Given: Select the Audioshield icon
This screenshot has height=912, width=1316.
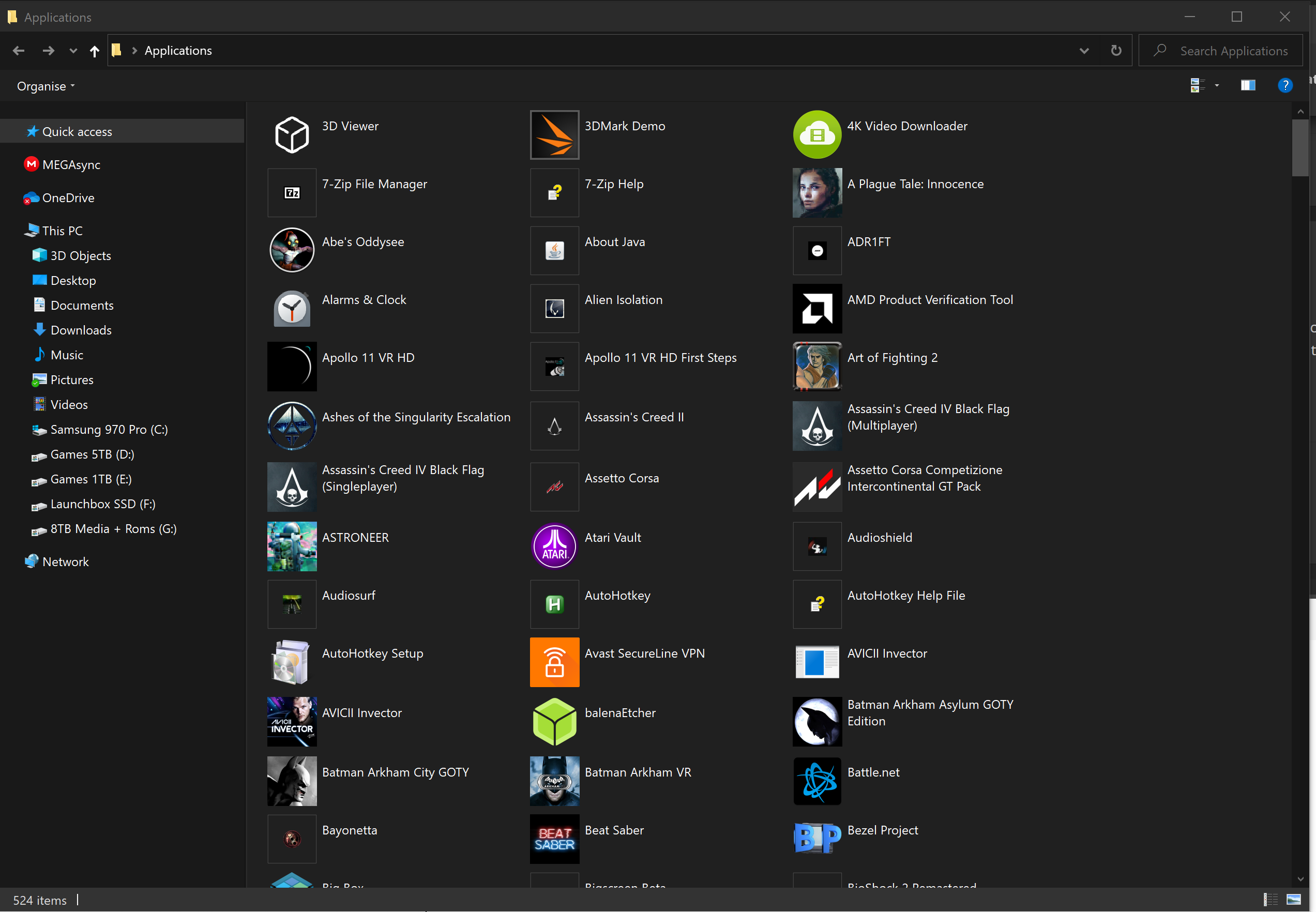Looking at the screenshot, I should [x=817, y=546].
